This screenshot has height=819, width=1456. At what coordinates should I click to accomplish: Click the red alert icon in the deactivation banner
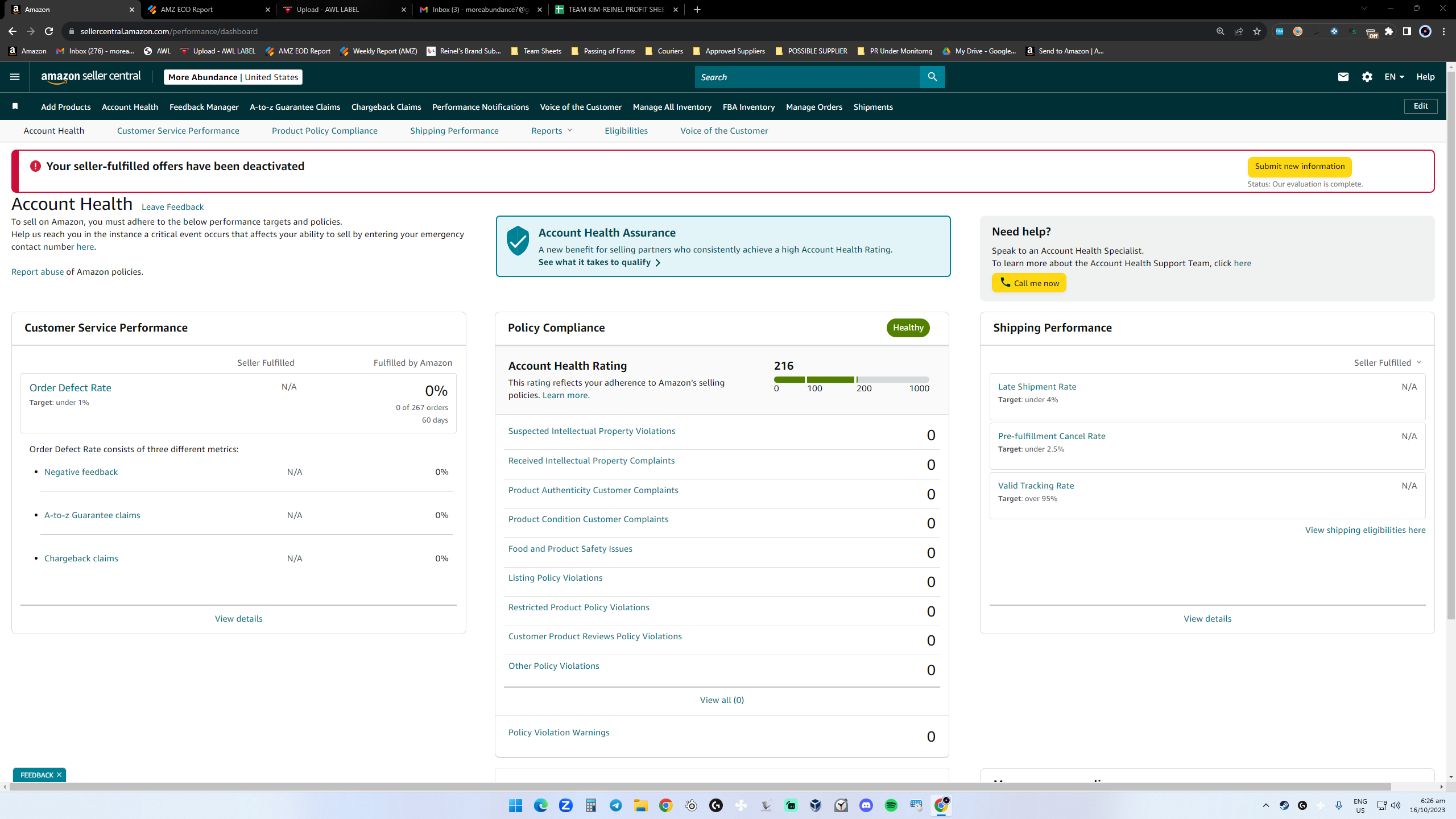35,166
